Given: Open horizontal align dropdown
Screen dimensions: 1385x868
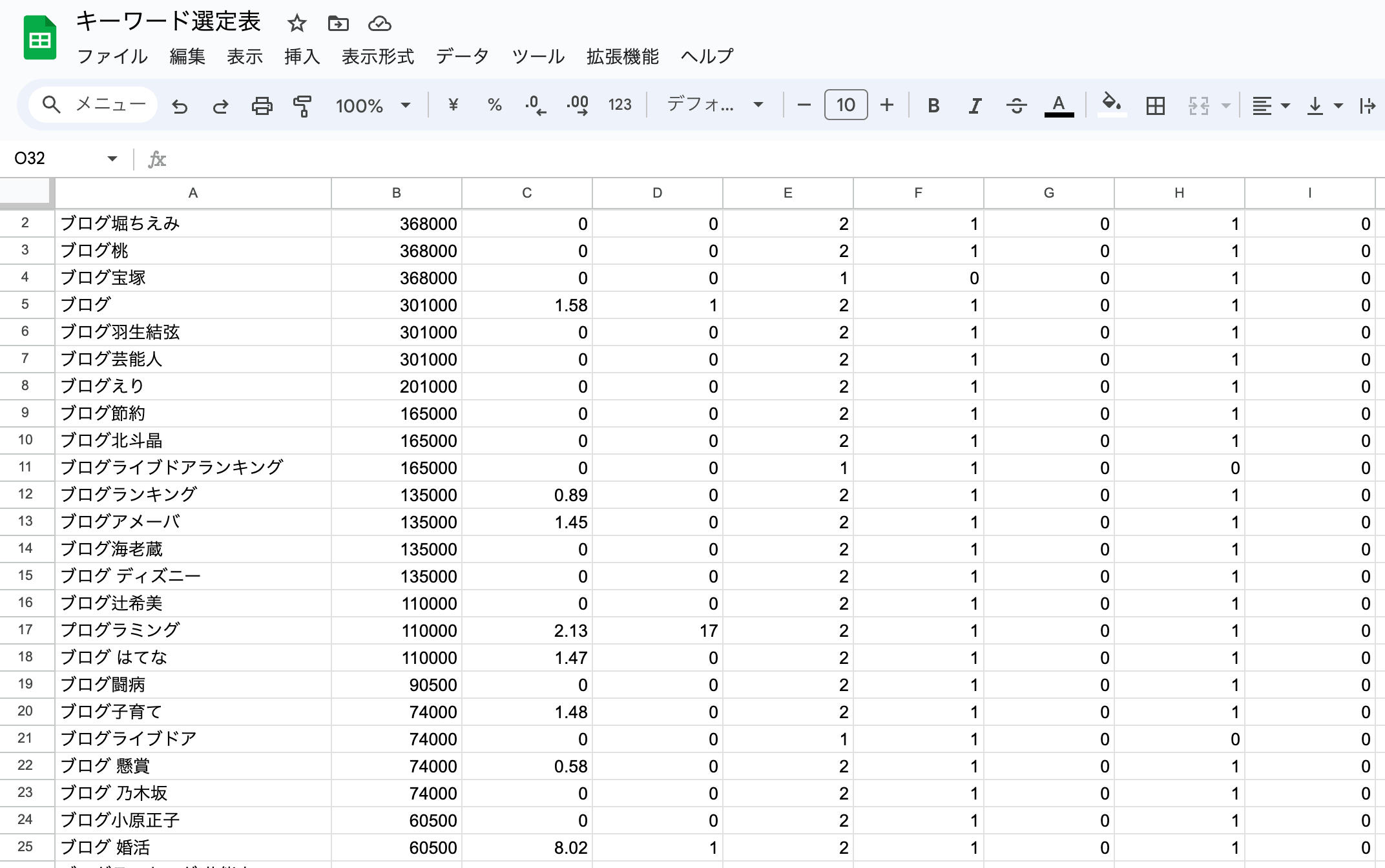Looking at the screenshot, I should coord(1270,105).
